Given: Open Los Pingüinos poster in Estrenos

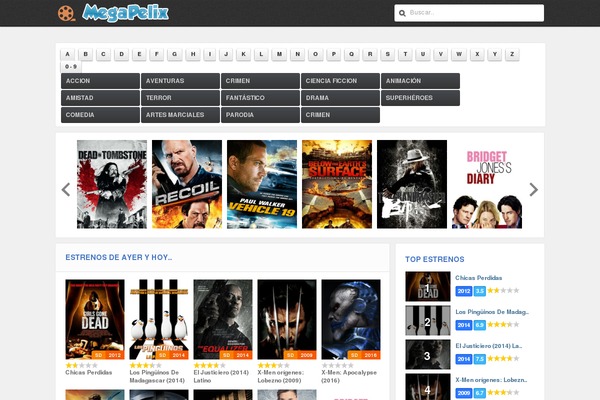Looking at the screenshot, I should click(159, 319).
